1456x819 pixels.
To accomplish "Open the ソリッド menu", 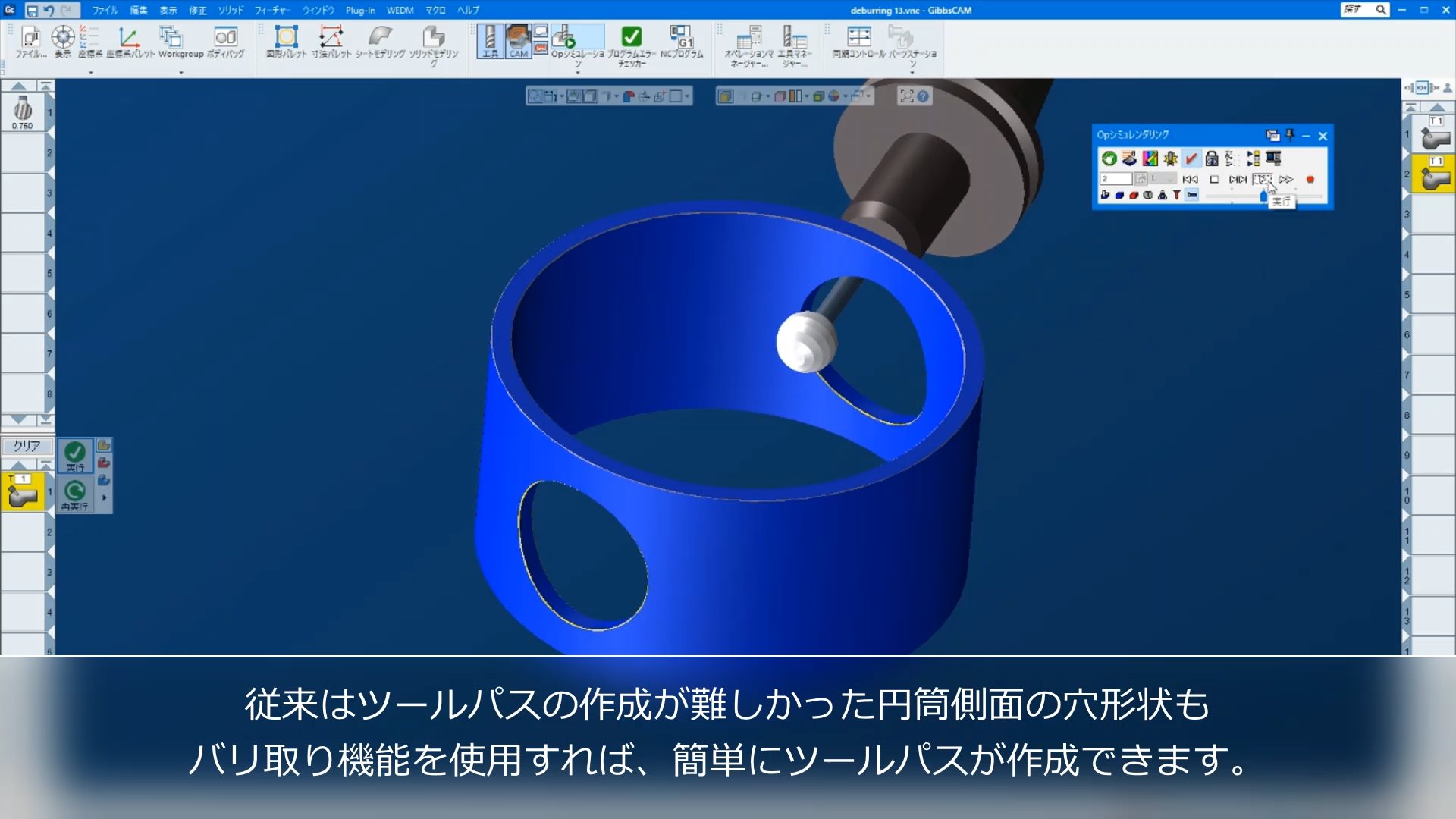I will pyautogui.click(x=230, y=10).
